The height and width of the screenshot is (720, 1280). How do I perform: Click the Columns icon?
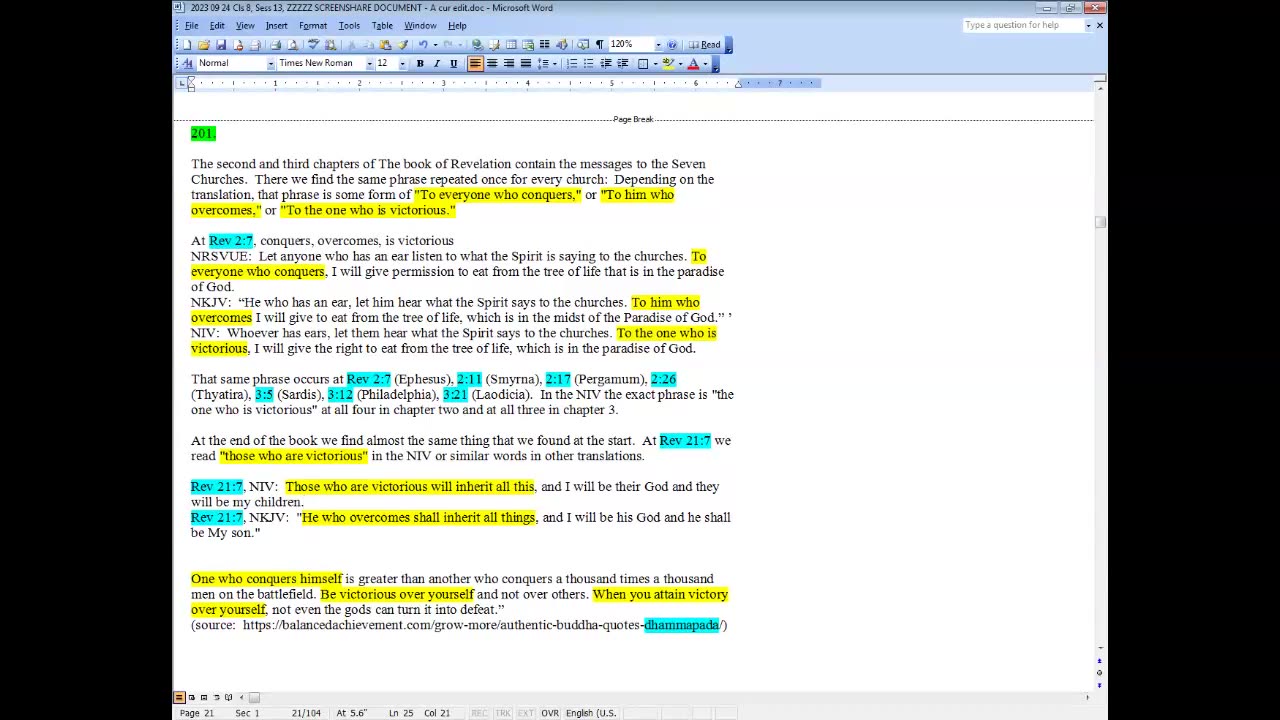coord(545,44)
